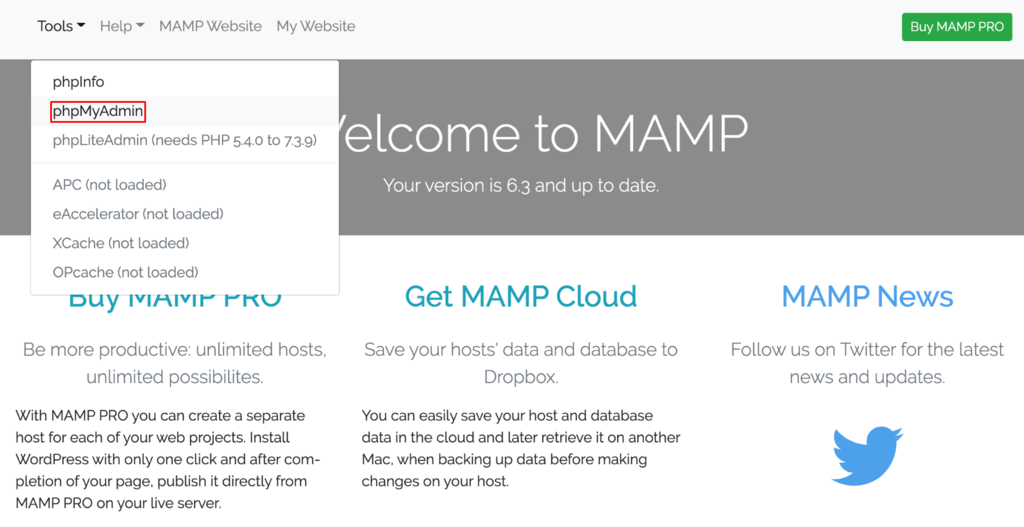The width and height of the screenshot is (1024, 527).
Task: Expand the Help dropdown menu
Action: coord(122,26)
